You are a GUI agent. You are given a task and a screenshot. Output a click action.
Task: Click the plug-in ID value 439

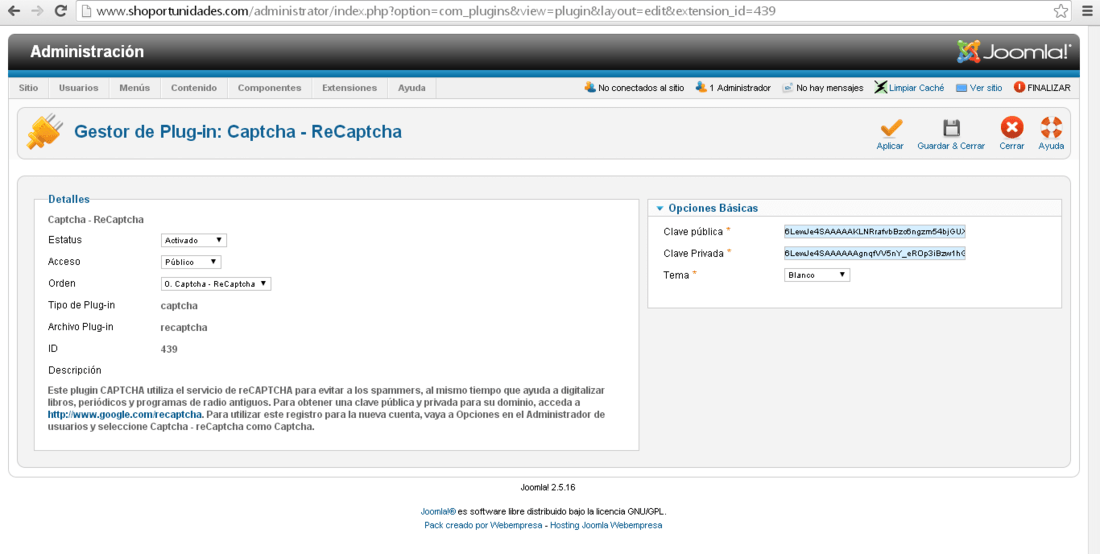pos(169,349)
